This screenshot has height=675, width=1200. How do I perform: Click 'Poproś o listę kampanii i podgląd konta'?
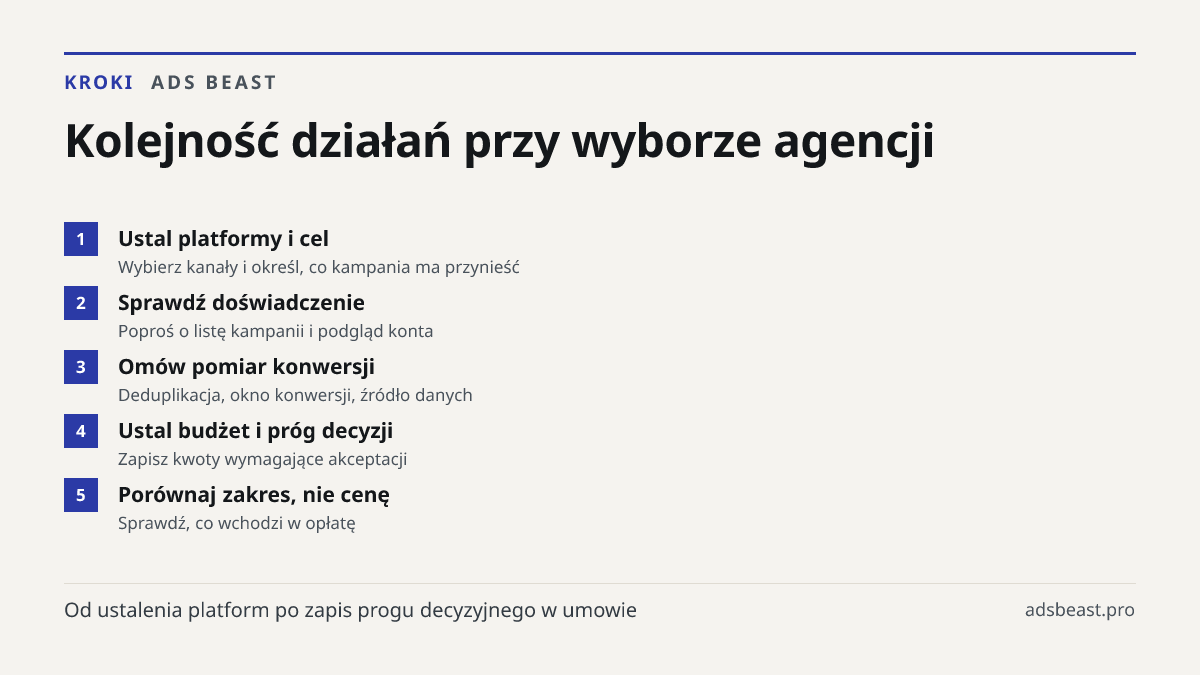pyautogui.click(x=275, y=332)
